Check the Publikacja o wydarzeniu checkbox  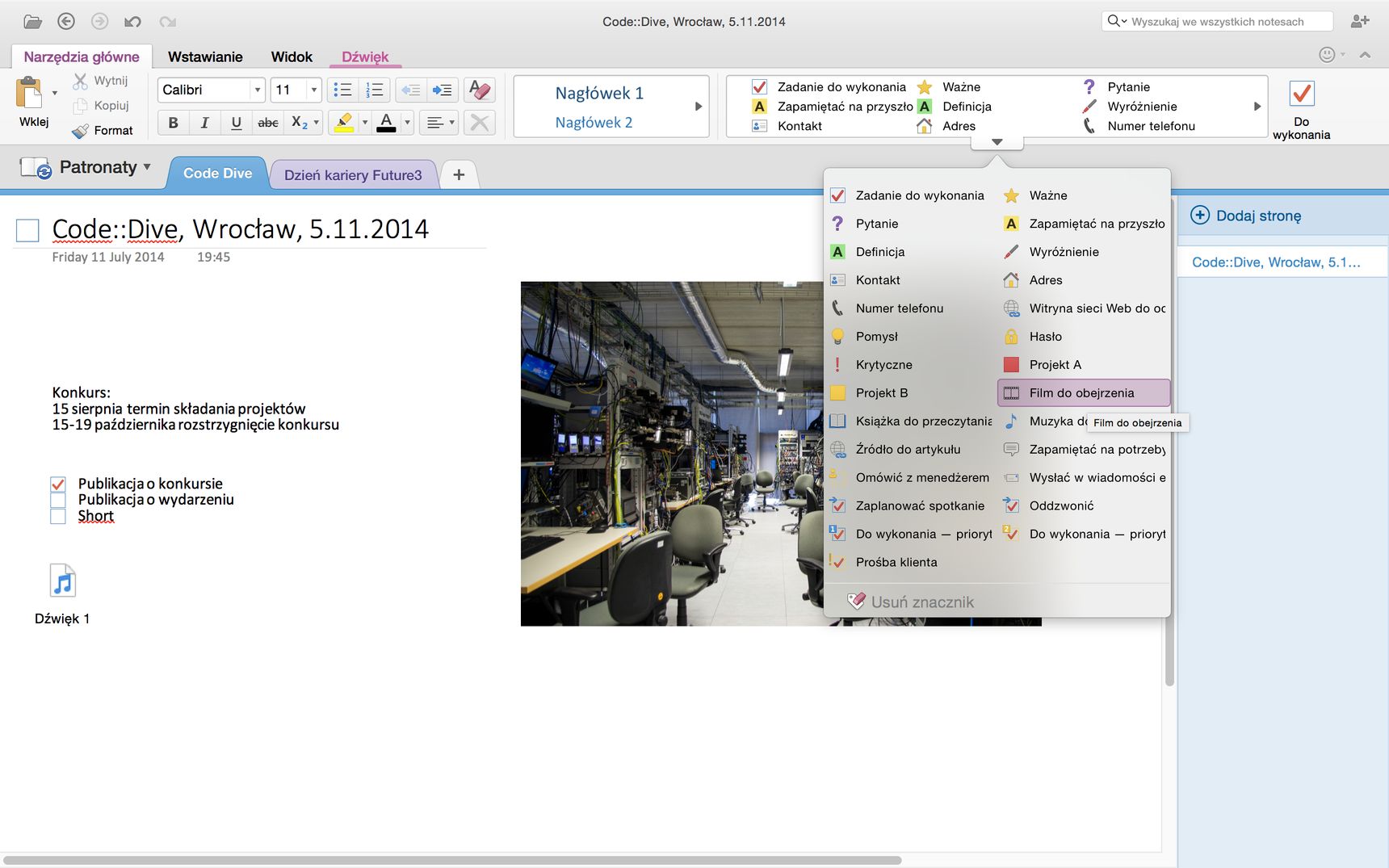click(58, 501)
